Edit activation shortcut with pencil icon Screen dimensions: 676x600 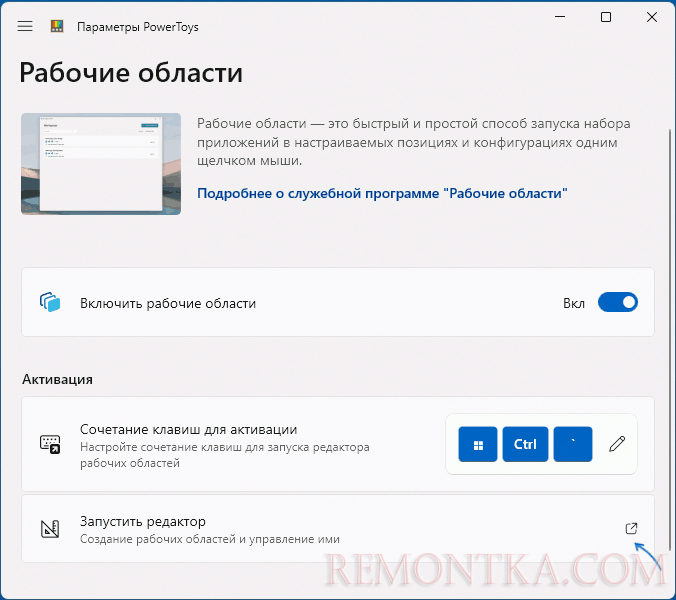click(617, 444)
